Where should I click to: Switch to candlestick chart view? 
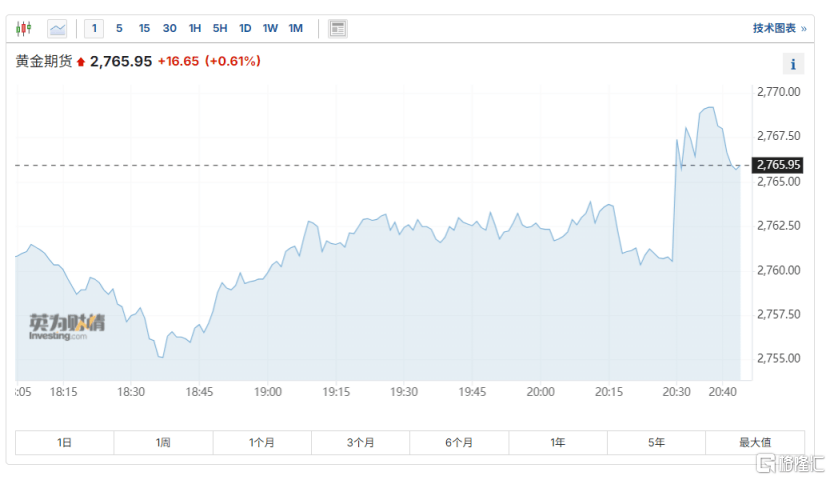[24, 28]
